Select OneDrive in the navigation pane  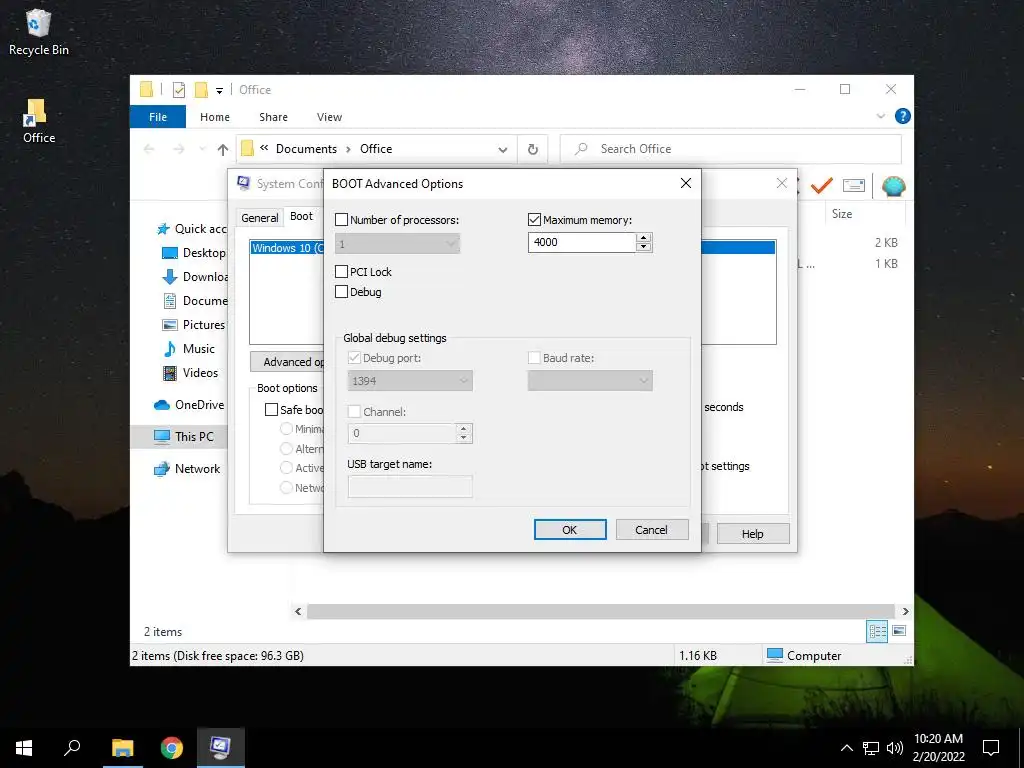(x=189, y=405)
